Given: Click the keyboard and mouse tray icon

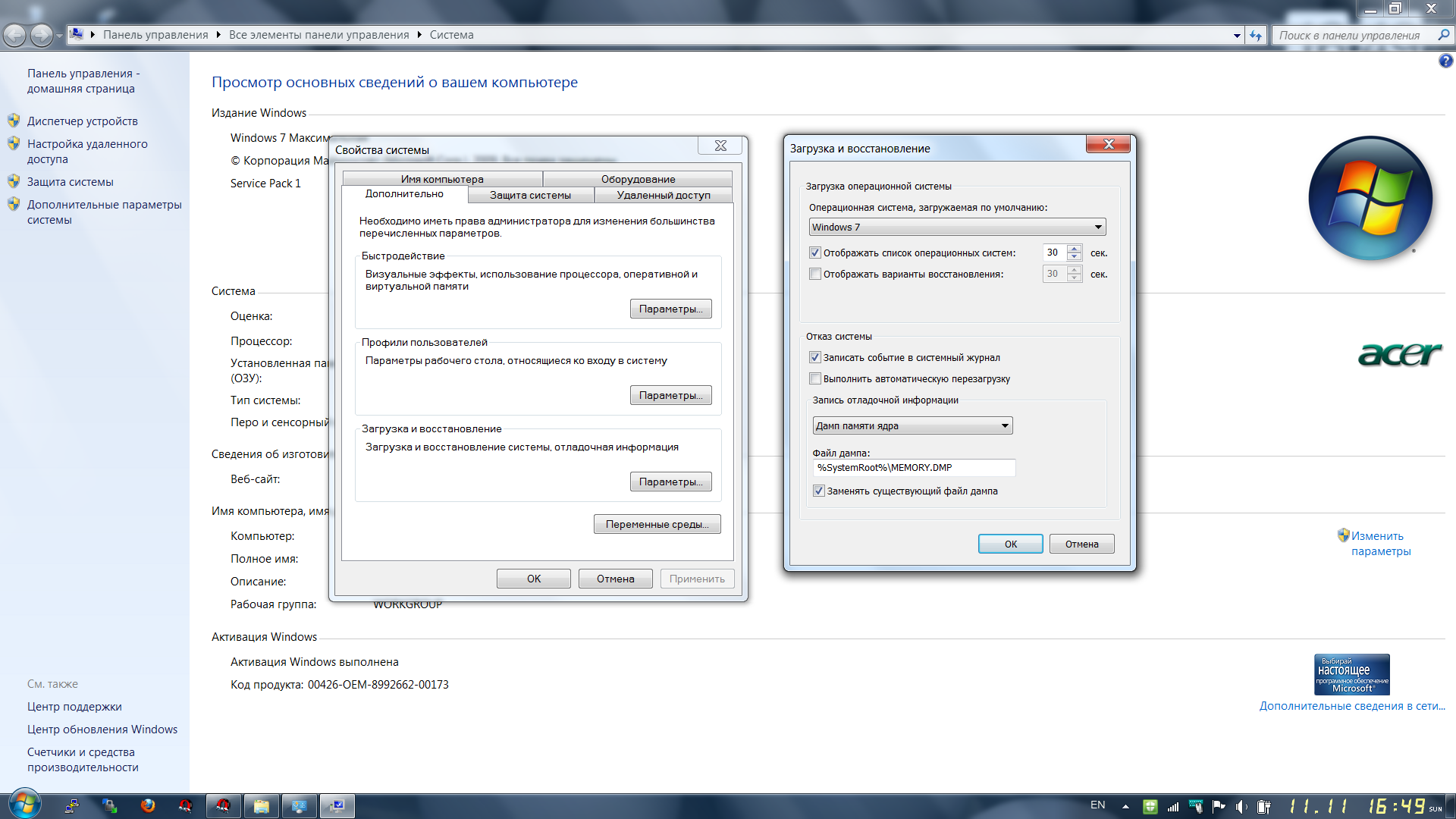Looking at the screenshot, I should (1196, 806).
